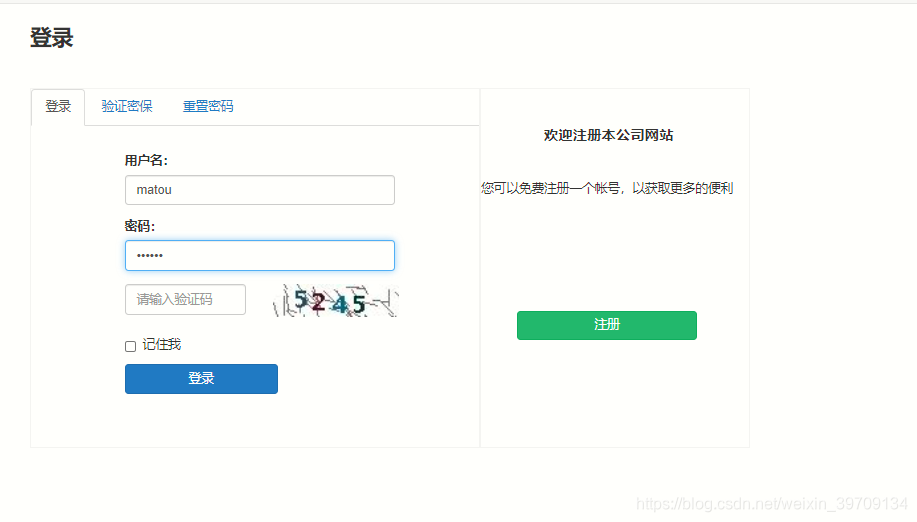This screenshot has height=522, width=917.
Task: Click the 请输入验证码 captcha input
Action: click(185, 300)
